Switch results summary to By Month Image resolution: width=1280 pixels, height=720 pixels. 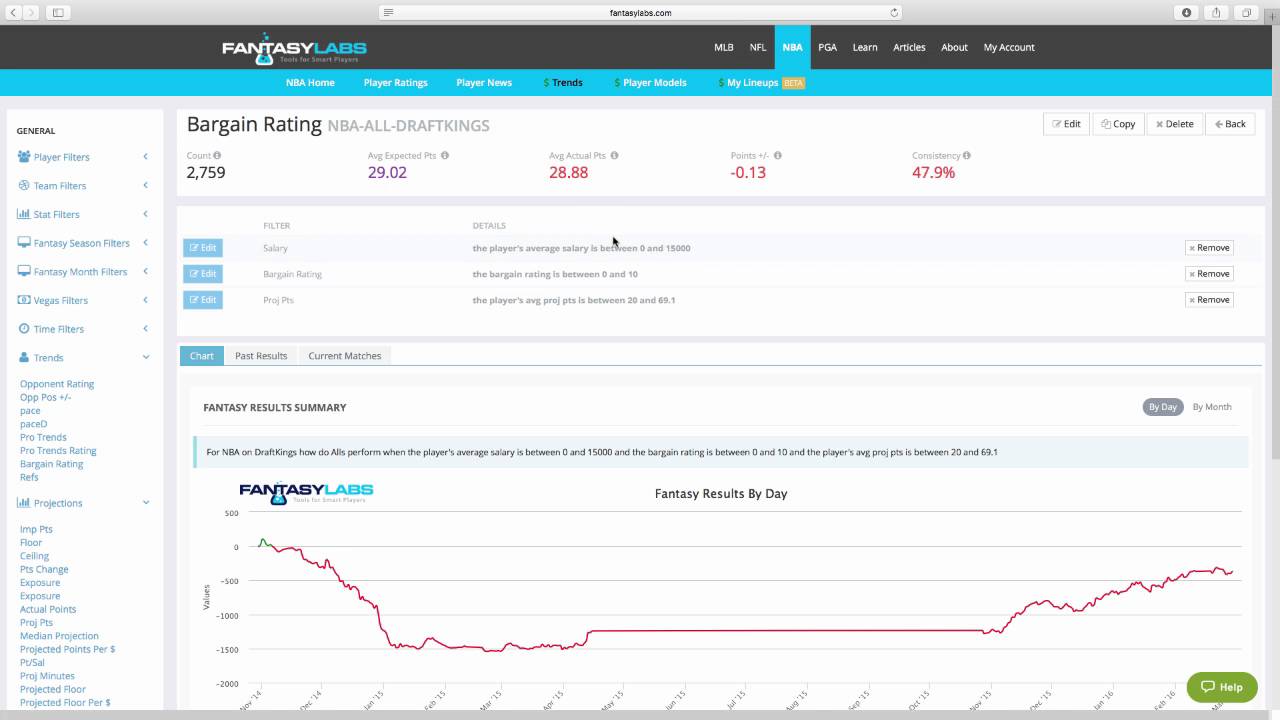tap(1212, 407)
